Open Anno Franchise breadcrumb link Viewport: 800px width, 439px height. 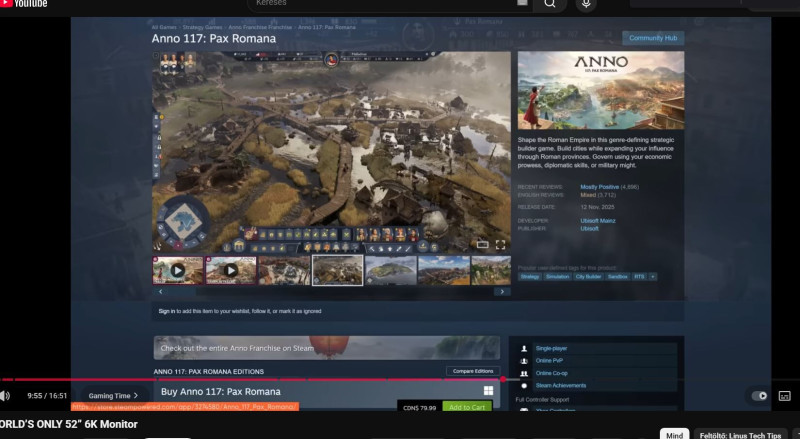pyautogui.click(x=260, y=27)
